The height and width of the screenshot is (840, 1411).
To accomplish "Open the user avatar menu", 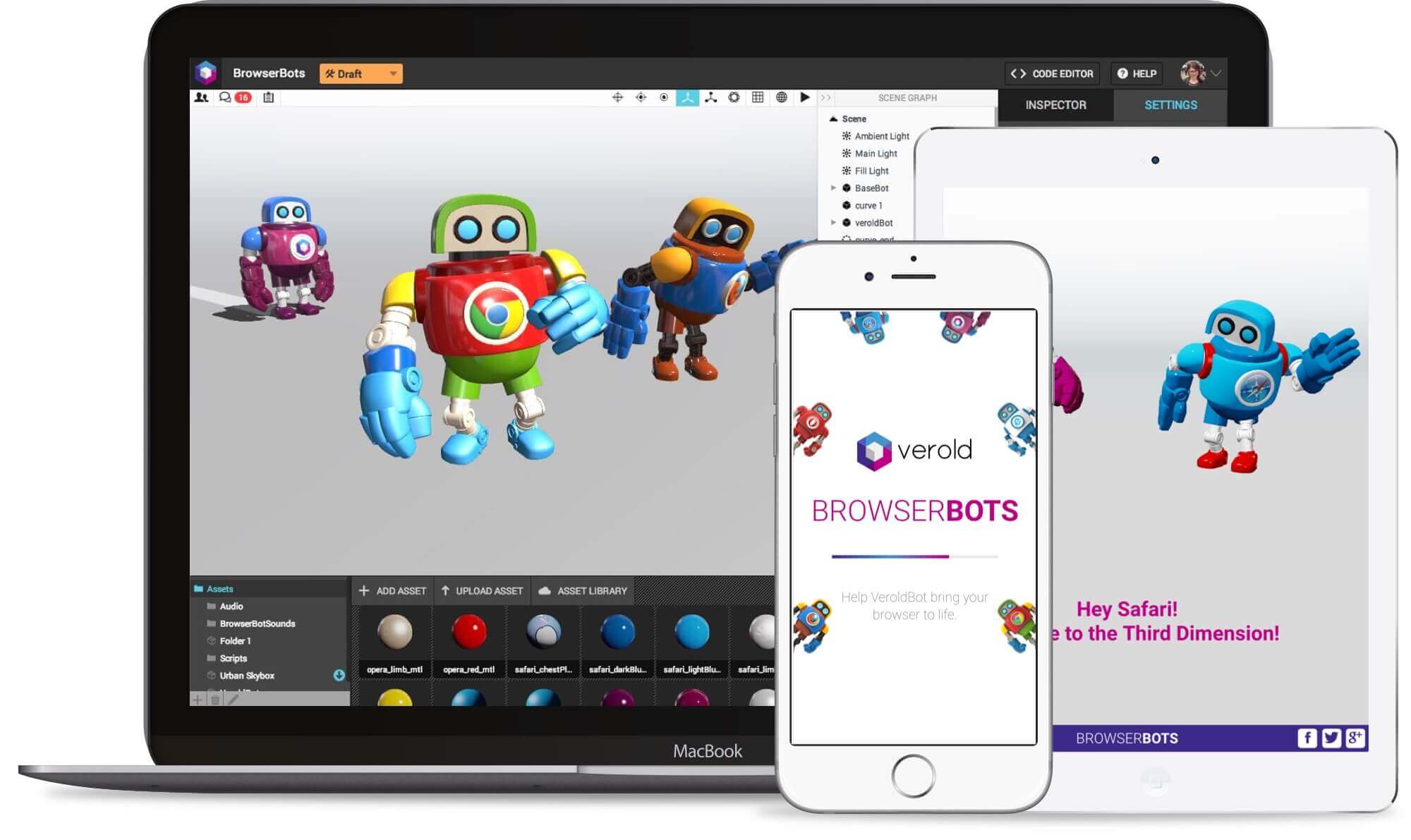I will pyautogui.click(x=1200, y=73).
